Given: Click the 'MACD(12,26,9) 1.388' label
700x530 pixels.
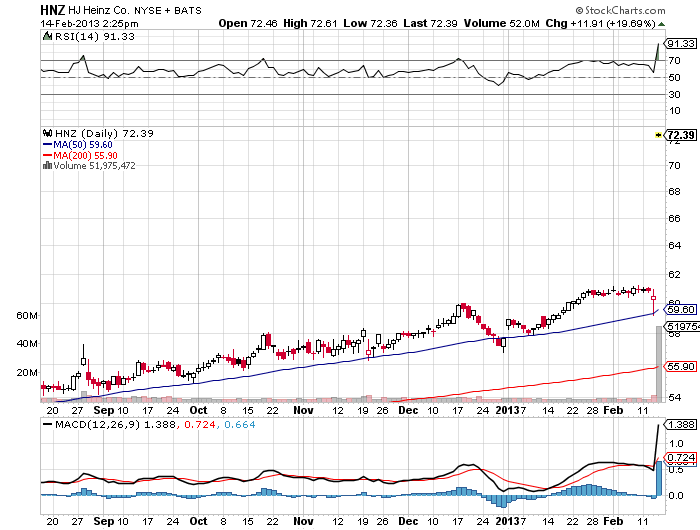Looking at the screenshot, I should (114, 424).
